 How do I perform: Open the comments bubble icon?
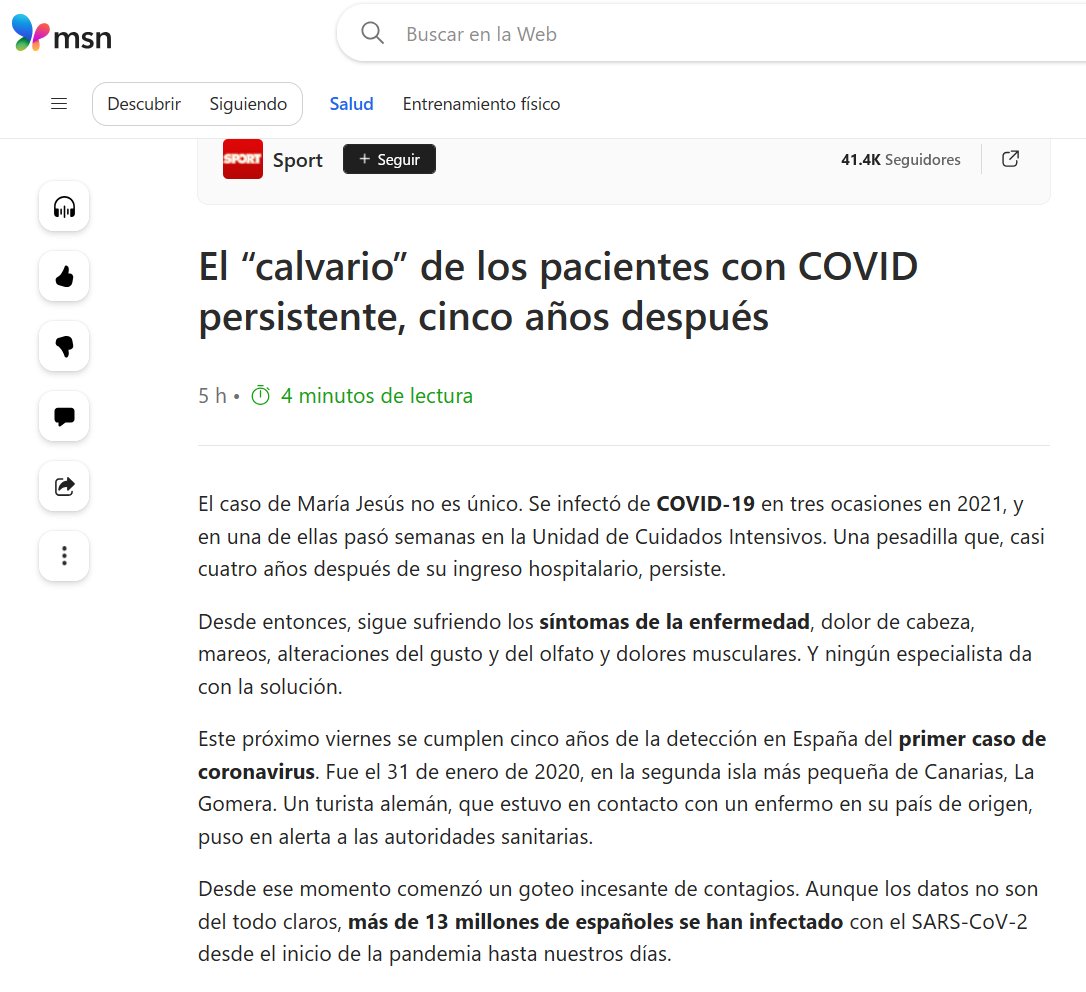pos(64,416)
